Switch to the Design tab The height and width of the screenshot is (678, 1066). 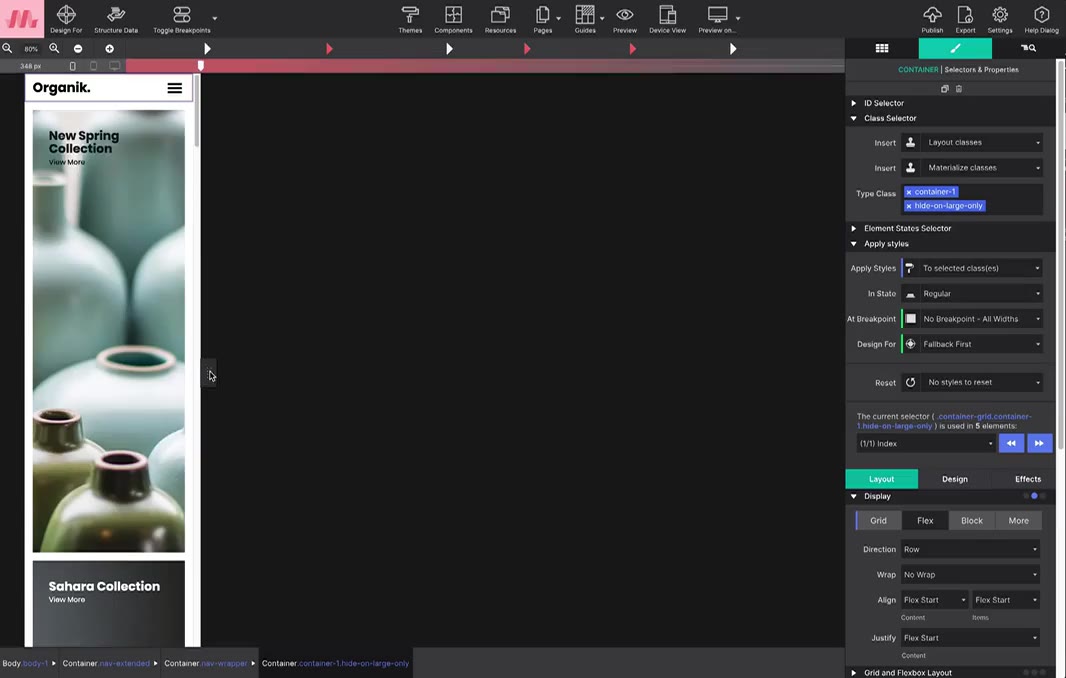(x=954, y=479)
